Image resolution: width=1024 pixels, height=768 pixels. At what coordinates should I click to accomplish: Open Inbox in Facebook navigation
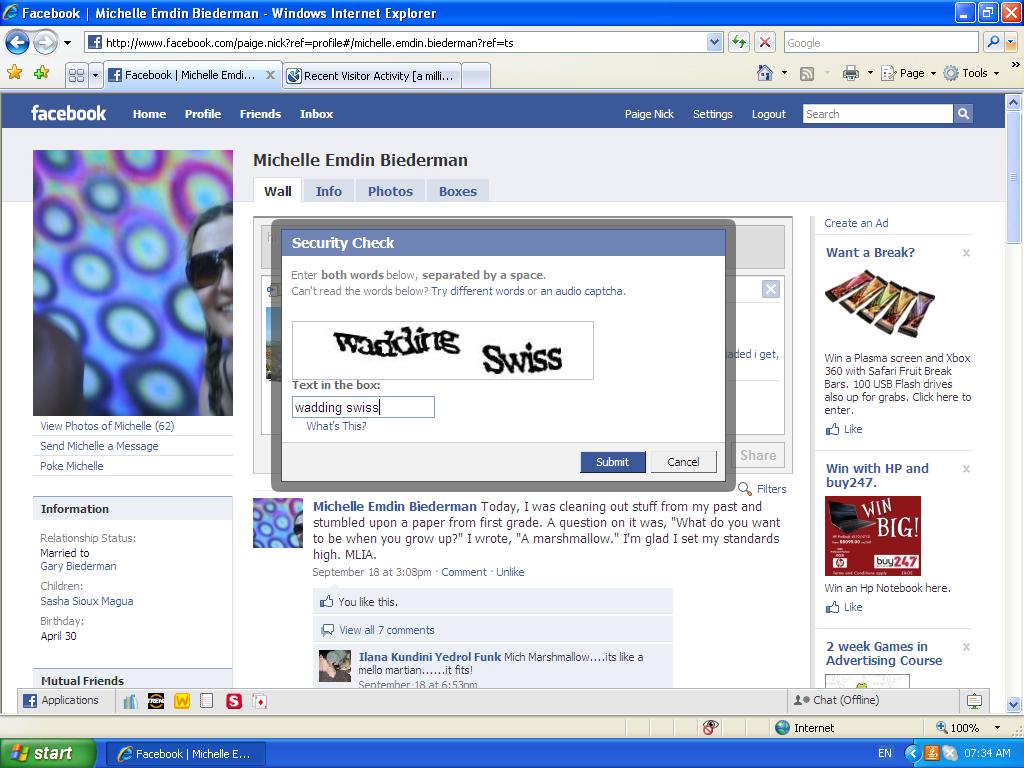[x=316, y=114]
